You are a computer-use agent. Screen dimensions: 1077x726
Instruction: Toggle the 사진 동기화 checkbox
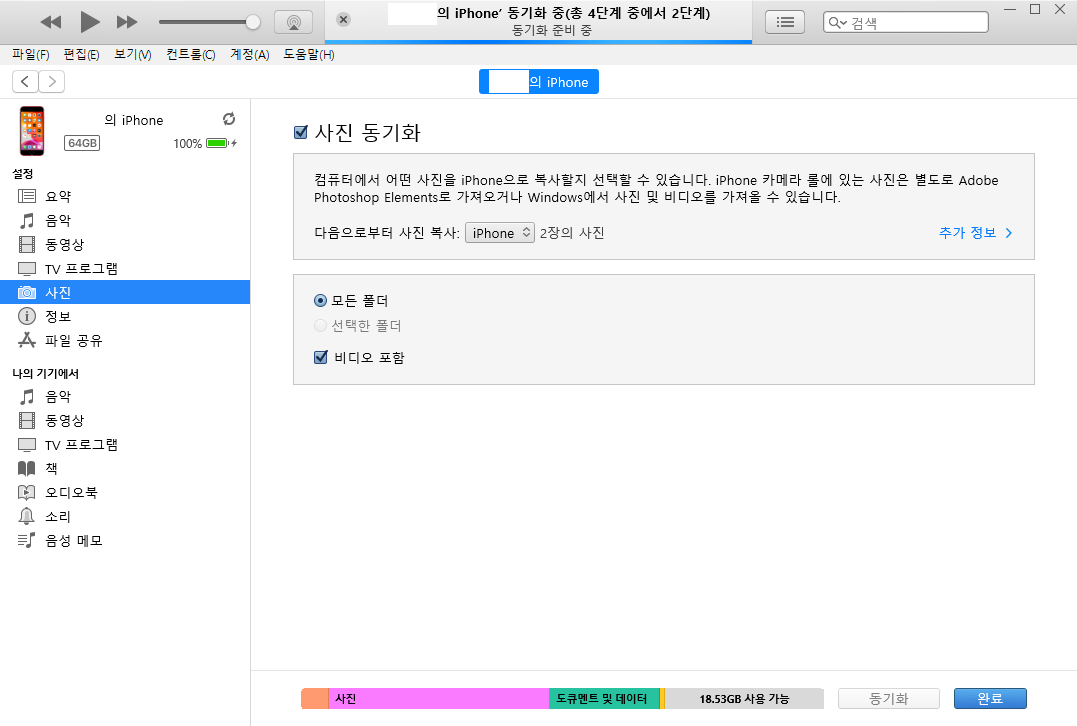[301, 132]
